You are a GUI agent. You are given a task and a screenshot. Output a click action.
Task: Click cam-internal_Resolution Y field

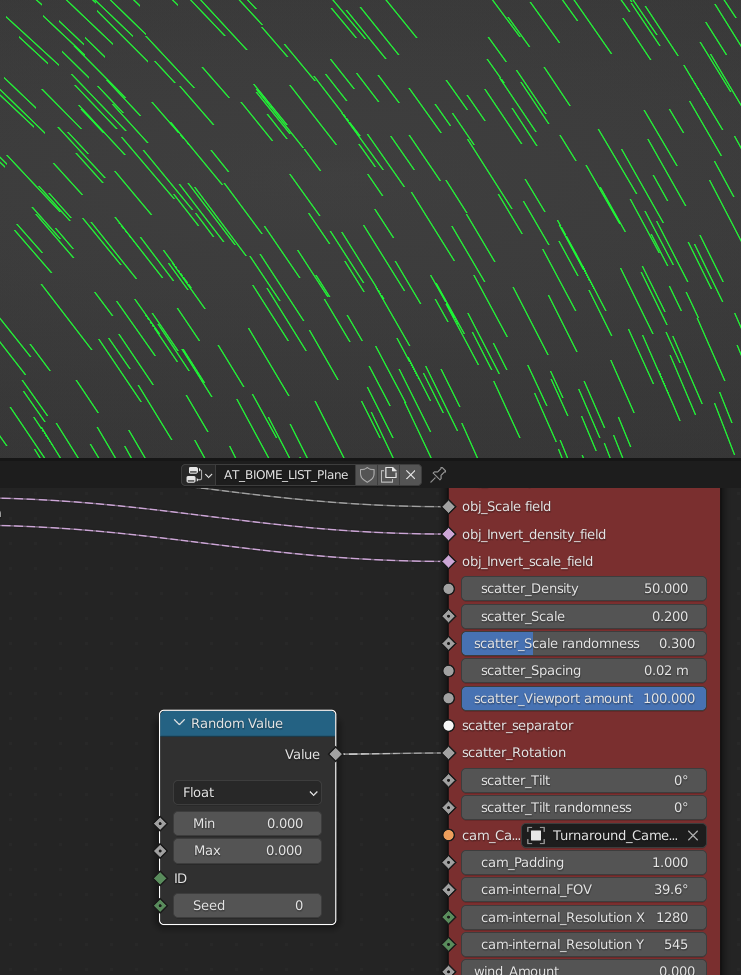[x=584, y=945]
